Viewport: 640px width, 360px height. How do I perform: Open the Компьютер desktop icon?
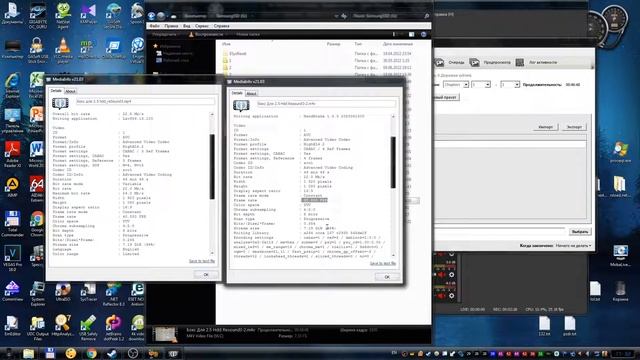point(12,50)
